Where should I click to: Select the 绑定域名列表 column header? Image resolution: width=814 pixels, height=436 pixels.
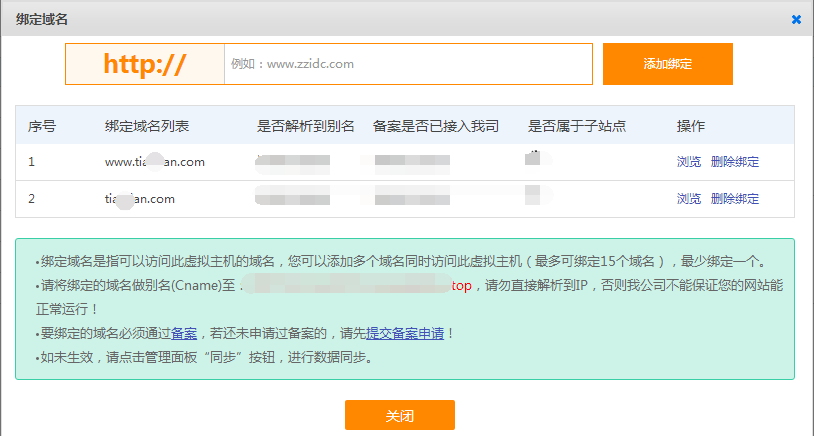[x=147, y=126]
